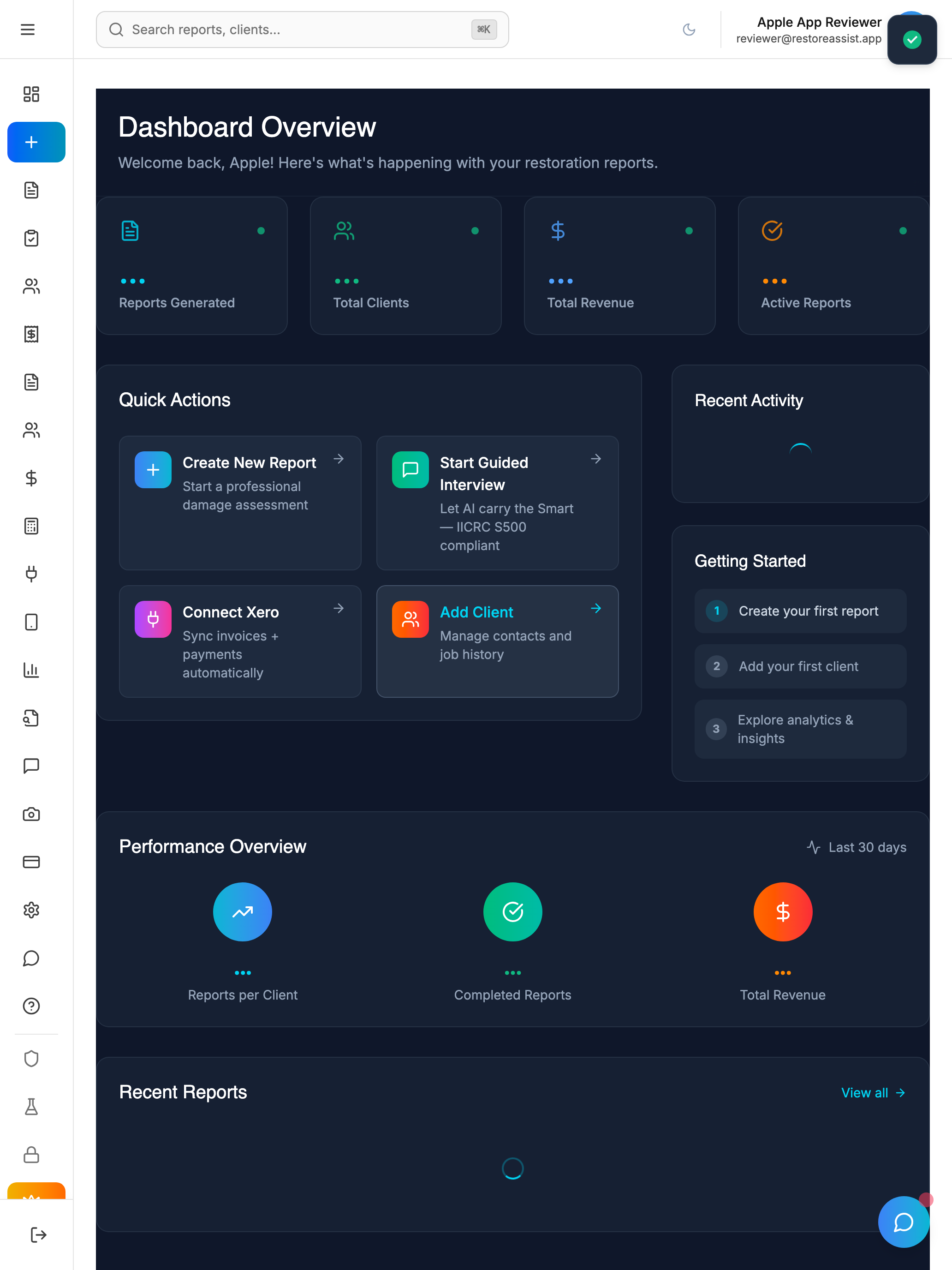Click the Getting Started heading
Screen dimensions: 952x1270
(x=750, y=561)
